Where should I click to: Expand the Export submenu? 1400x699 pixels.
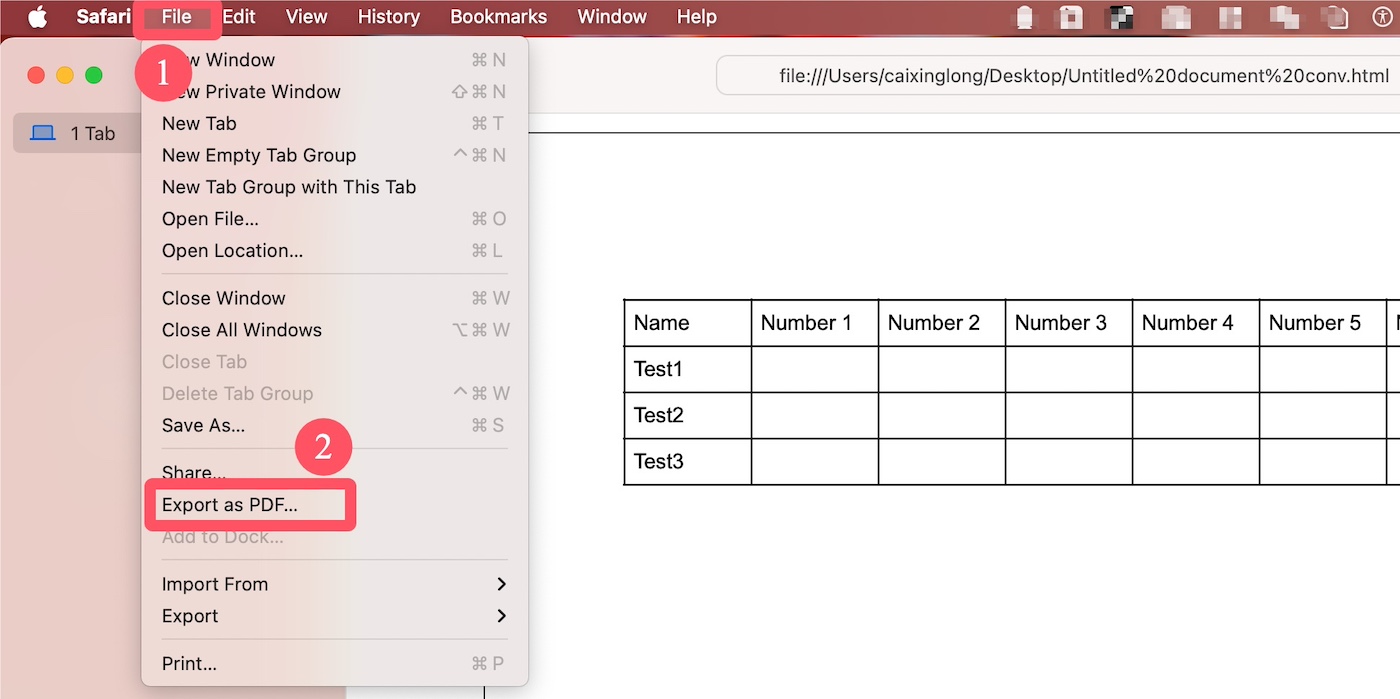[189, 615]
